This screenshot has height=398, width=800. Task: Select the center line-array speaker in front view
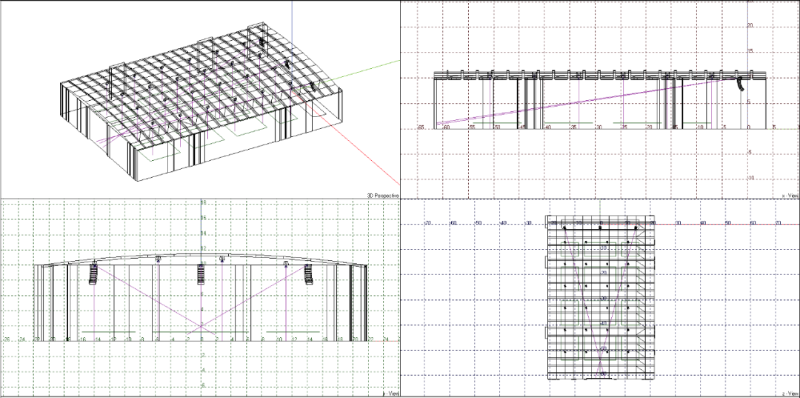coord(201,274)
